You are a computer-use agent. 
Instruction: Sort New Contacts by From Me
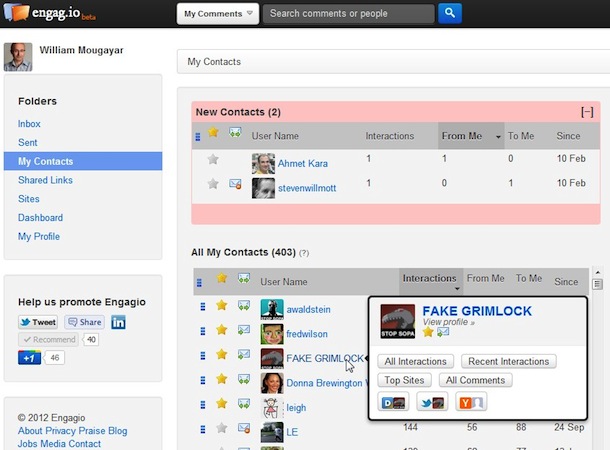coord(471,136)
